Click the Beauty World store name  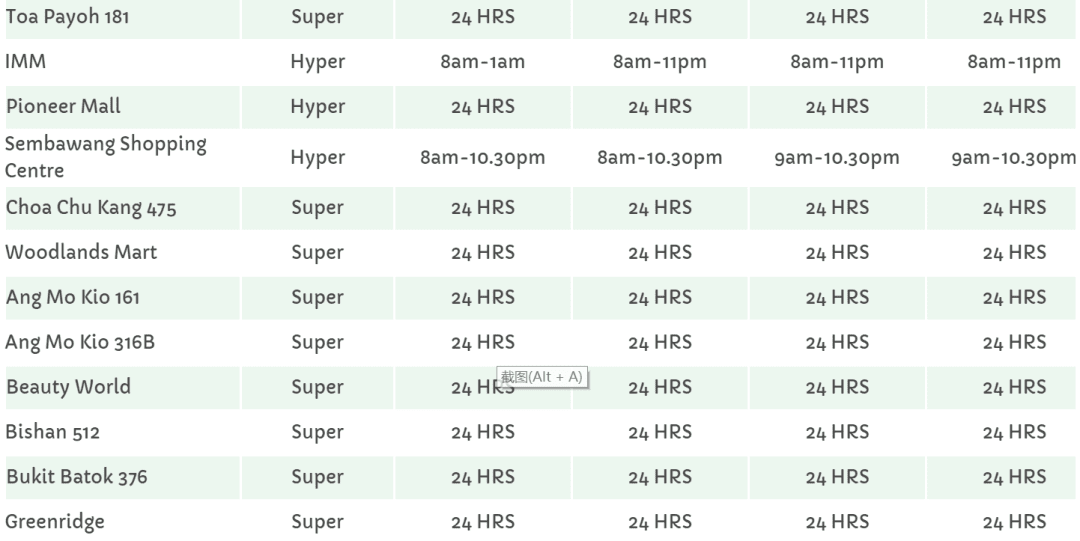[x=68, y=387]
